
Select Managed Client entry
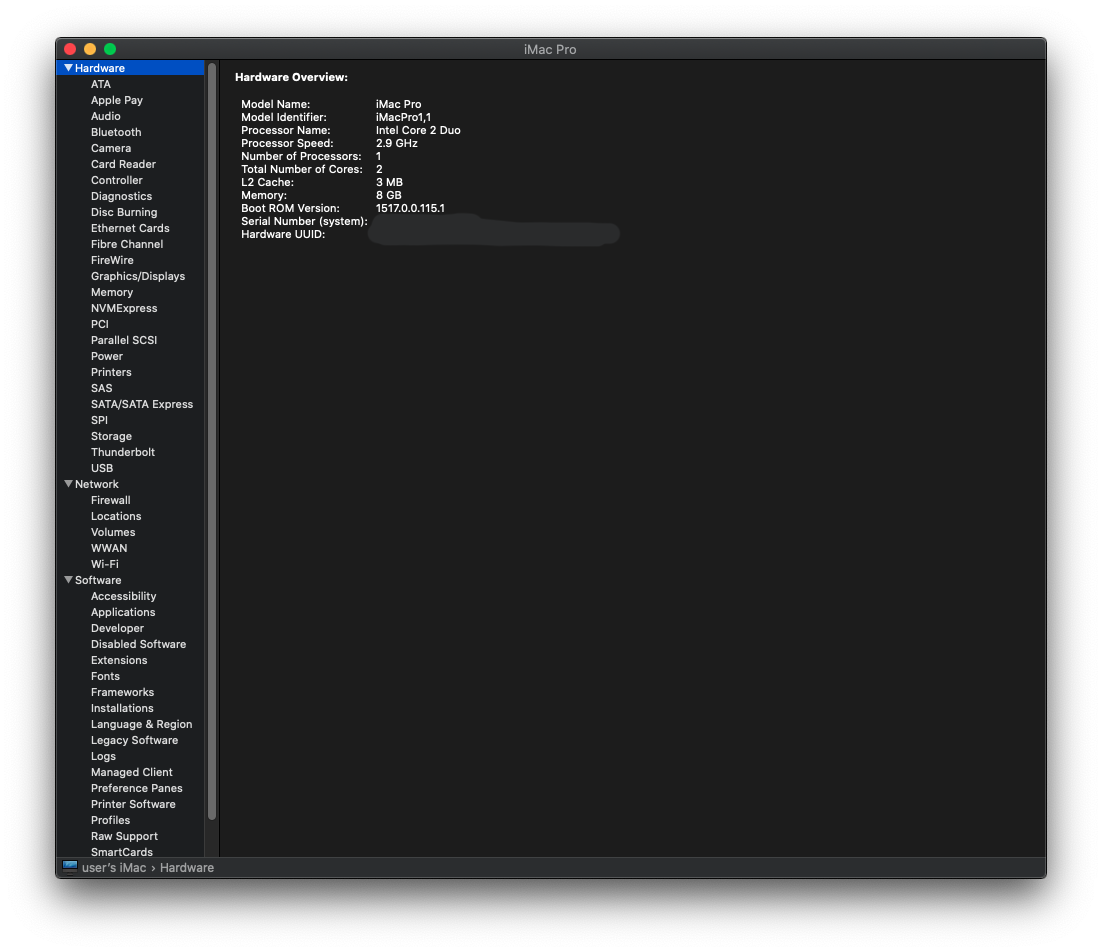(x=131, y=772)
